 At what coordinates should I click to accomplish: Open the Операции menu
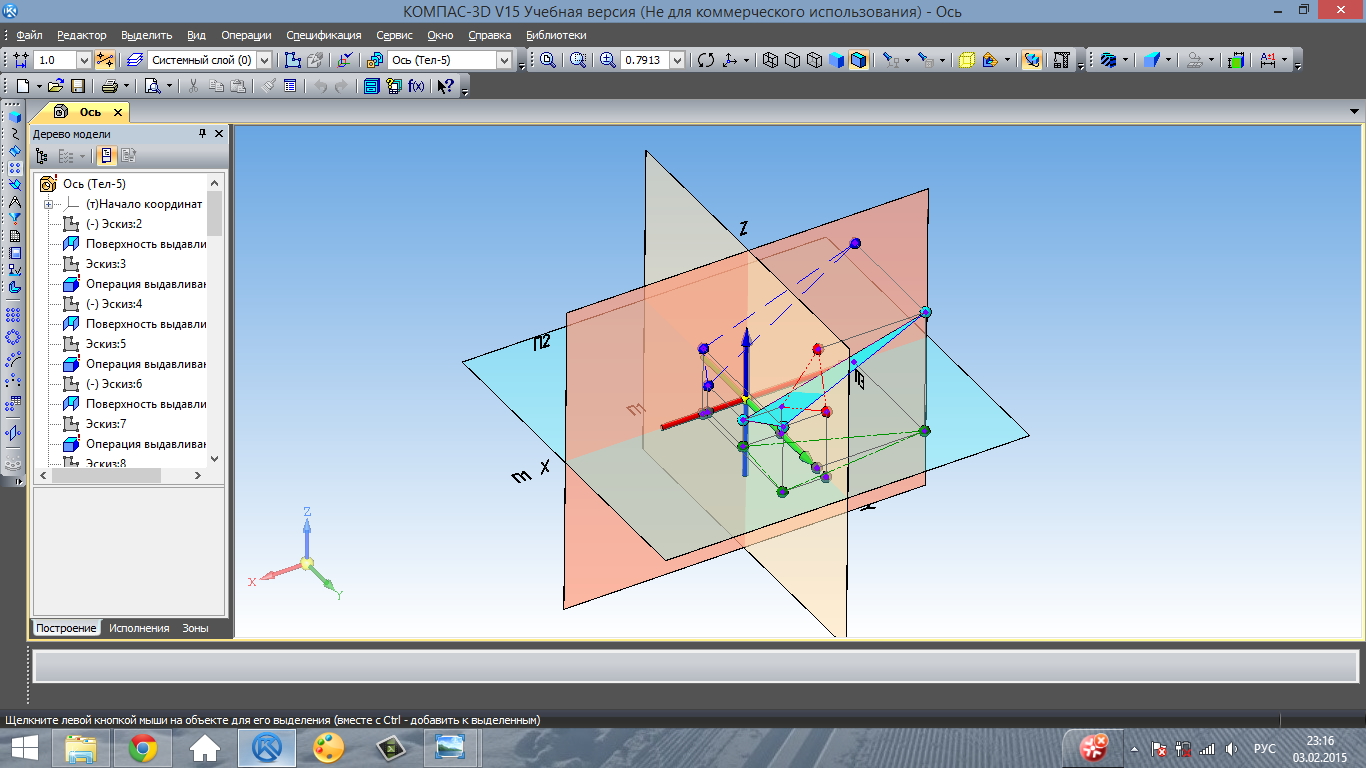246,35
